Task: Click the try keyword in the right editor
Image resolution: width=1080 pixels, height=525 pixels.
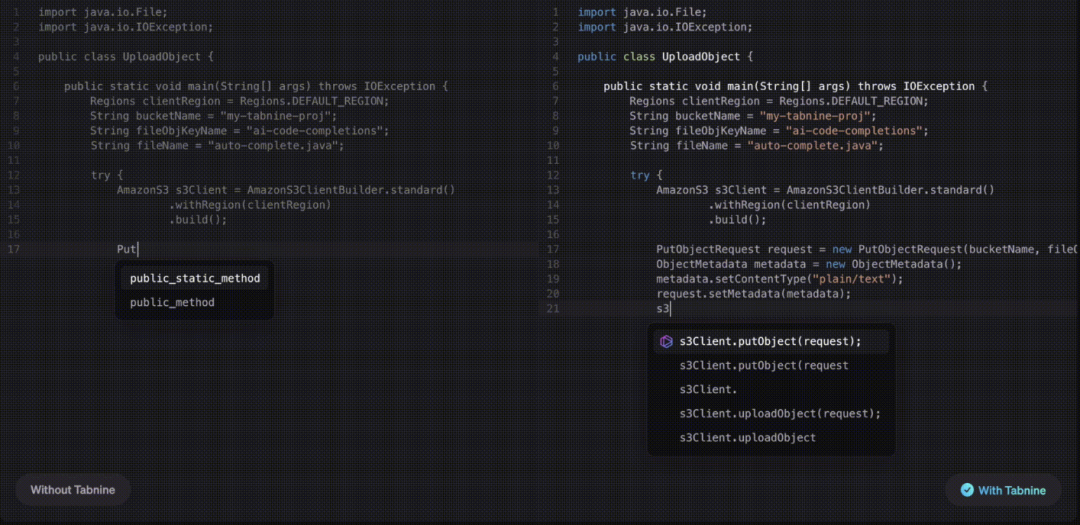Action: pos(640,176)
